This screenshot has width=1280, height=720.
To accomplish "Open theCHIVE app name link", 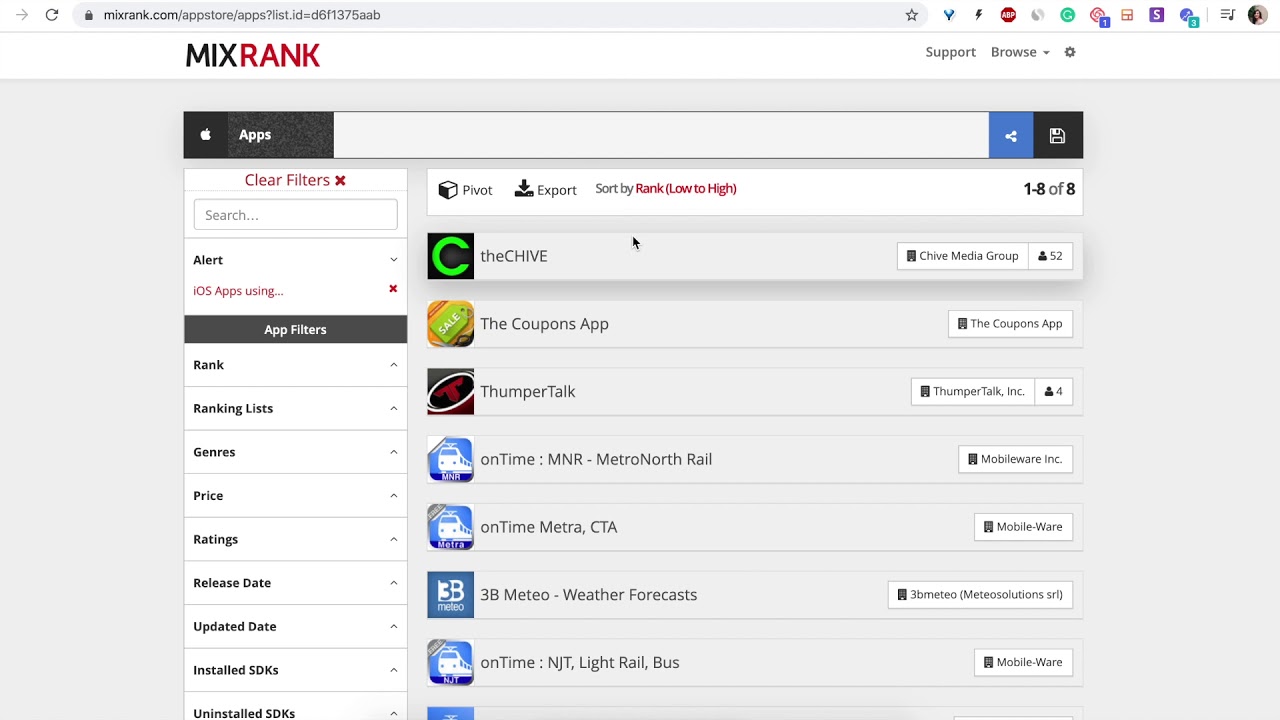I will pos(514,256).
